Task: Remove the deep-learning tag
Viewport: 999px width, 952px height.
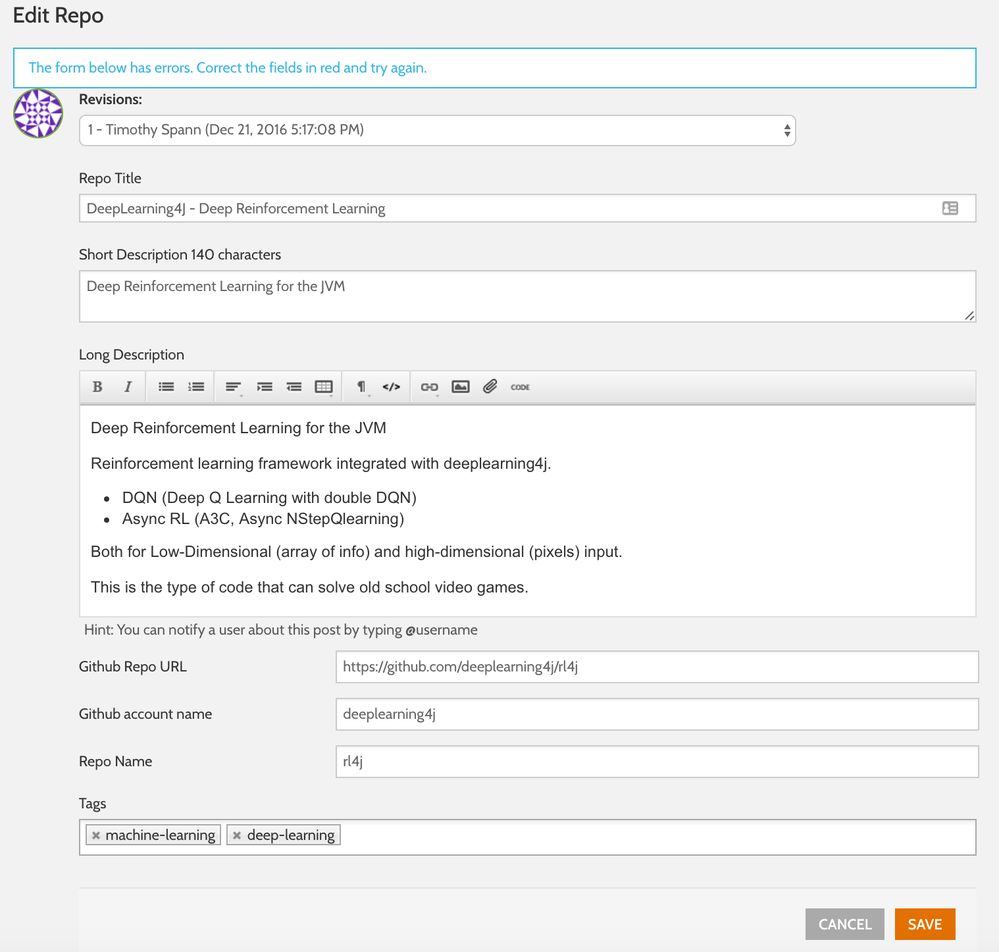Action: 237,835
